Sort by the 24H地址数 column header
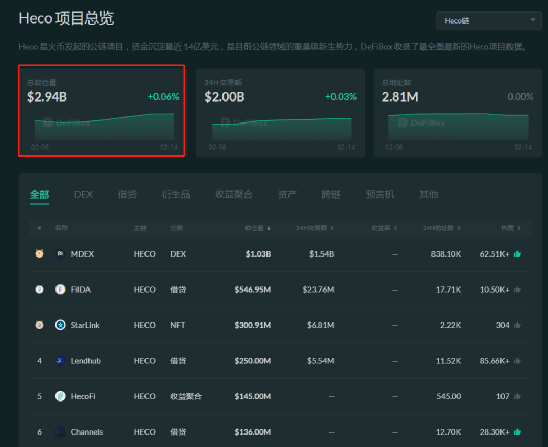This screenshot has height=447, width=548. point(441,228)
